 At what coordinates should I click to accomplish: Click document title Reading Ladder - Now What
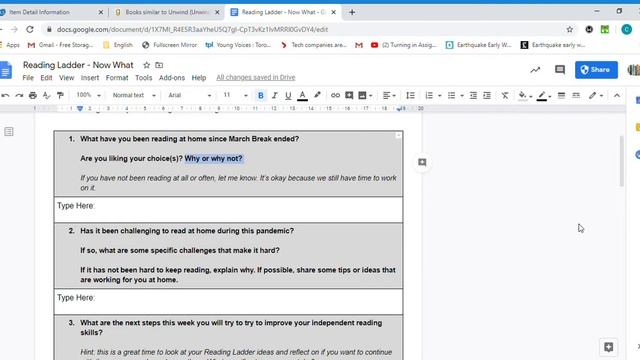[78, 65]
